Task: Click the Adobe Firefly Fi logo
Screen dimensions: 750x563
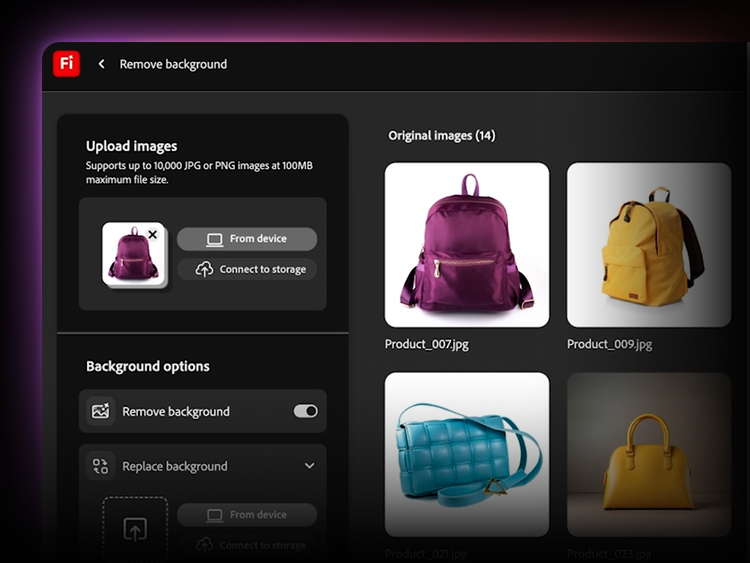Action: point(67,64)
